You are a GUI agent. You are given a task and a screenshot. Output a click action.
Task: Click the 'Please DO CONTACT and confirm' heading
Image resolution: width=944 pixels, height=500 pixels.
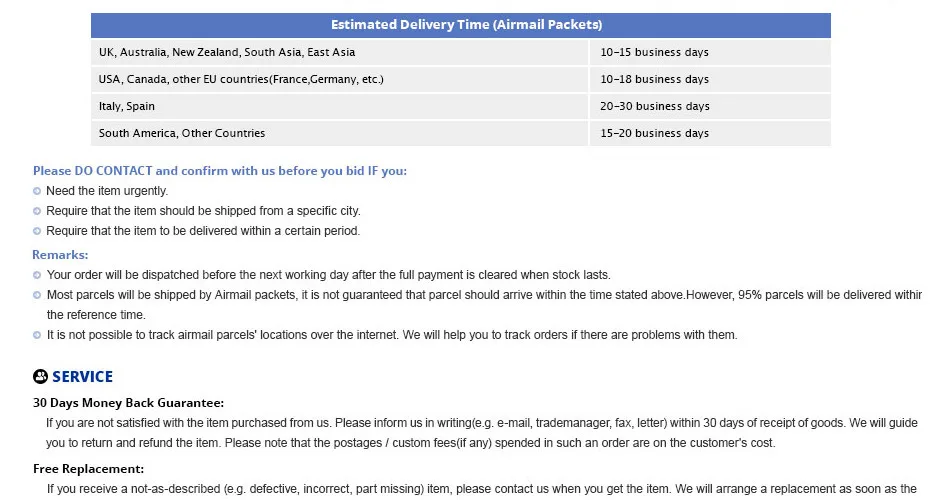click(220, 171)
